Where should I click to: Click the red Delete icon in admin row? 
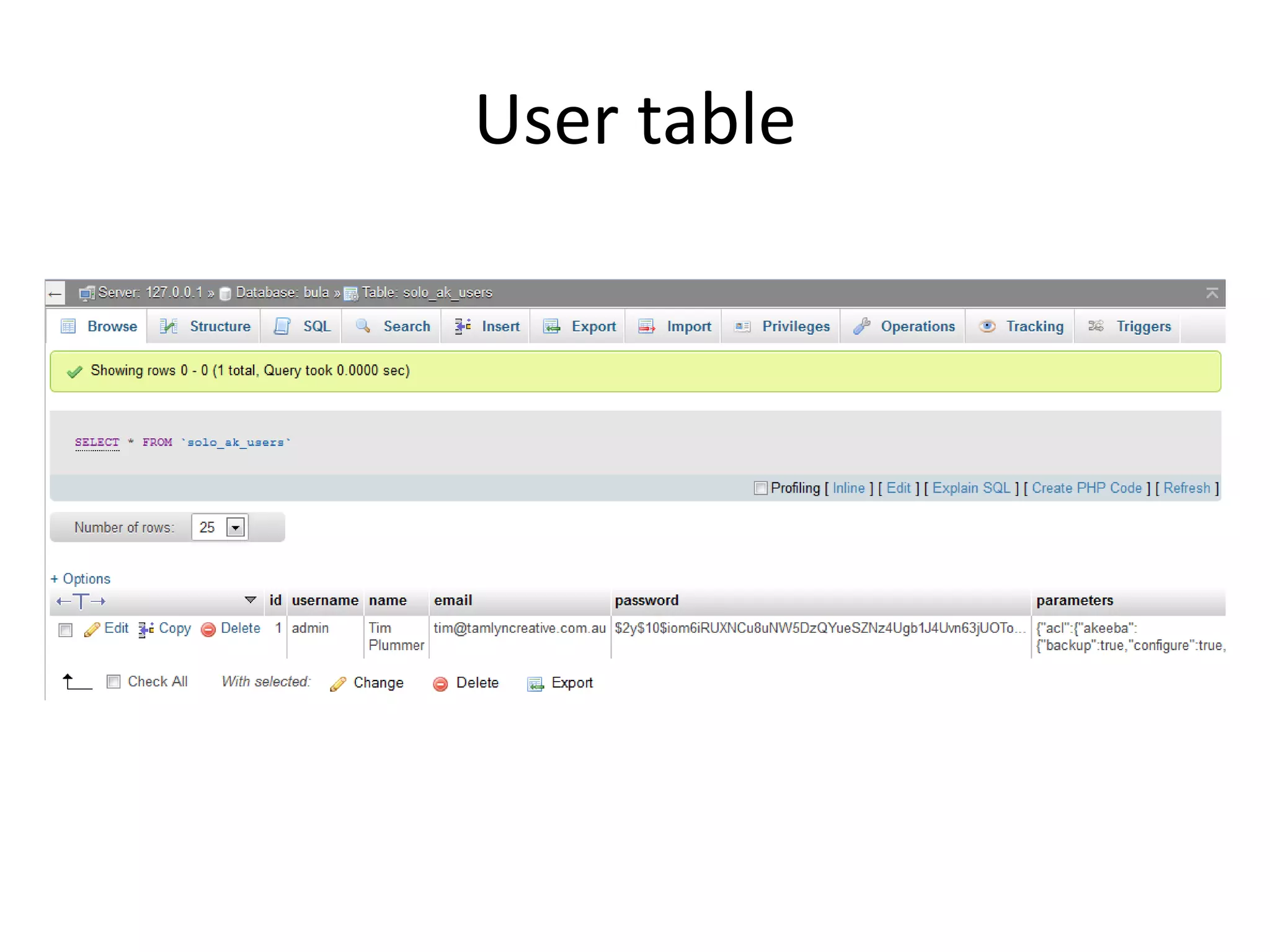[x=208, y=630]
